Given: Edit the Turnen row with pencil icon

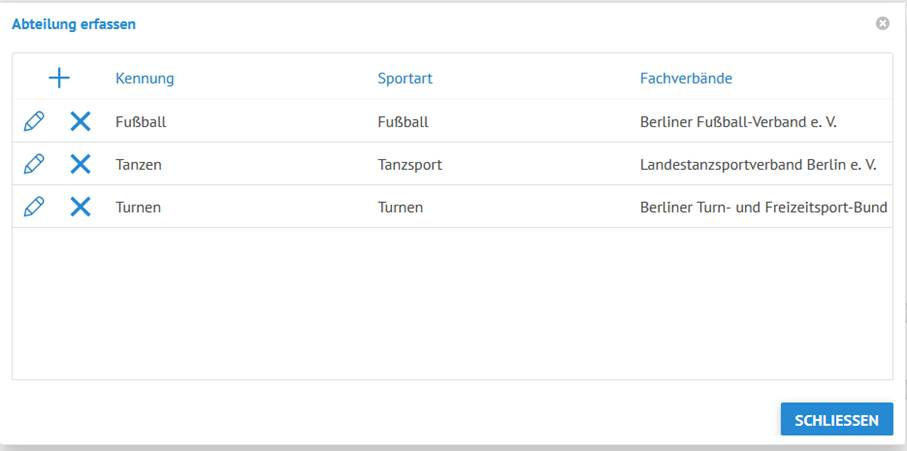Looking at the screenshot, I should 34,206.
